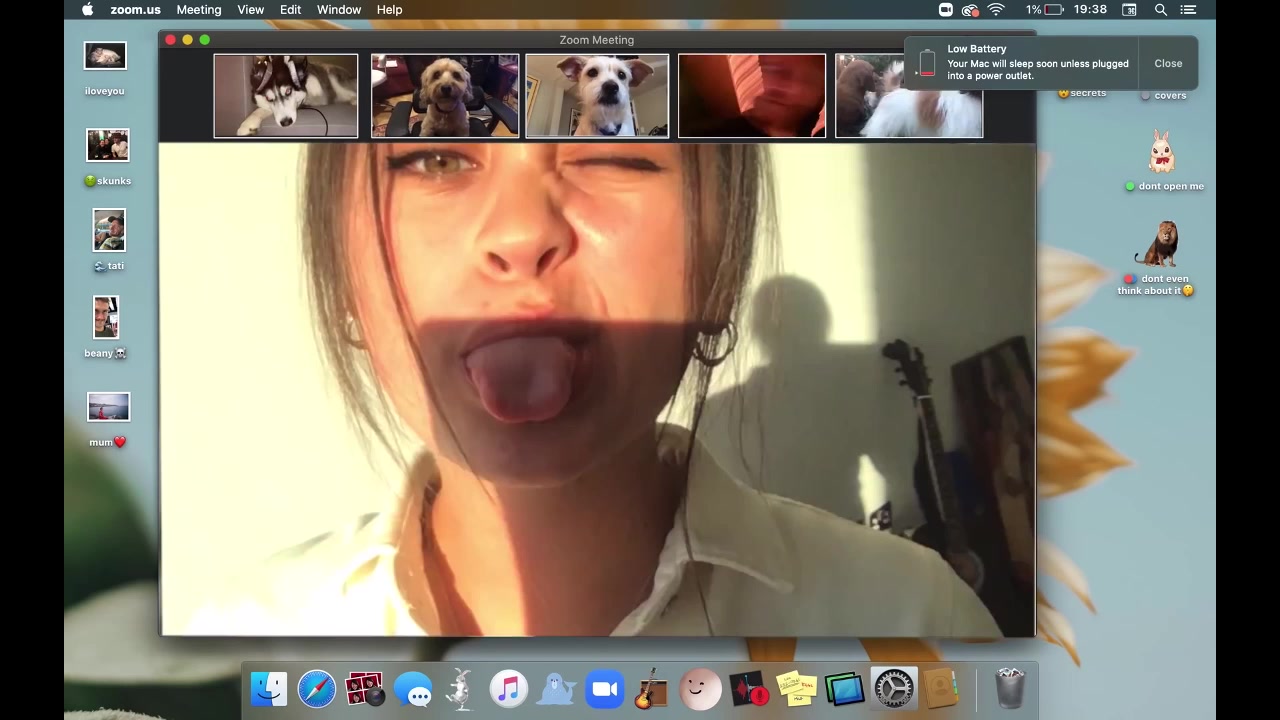
Task: Select the curly brown dog participant thumbnail
Action: pos(445,95)
